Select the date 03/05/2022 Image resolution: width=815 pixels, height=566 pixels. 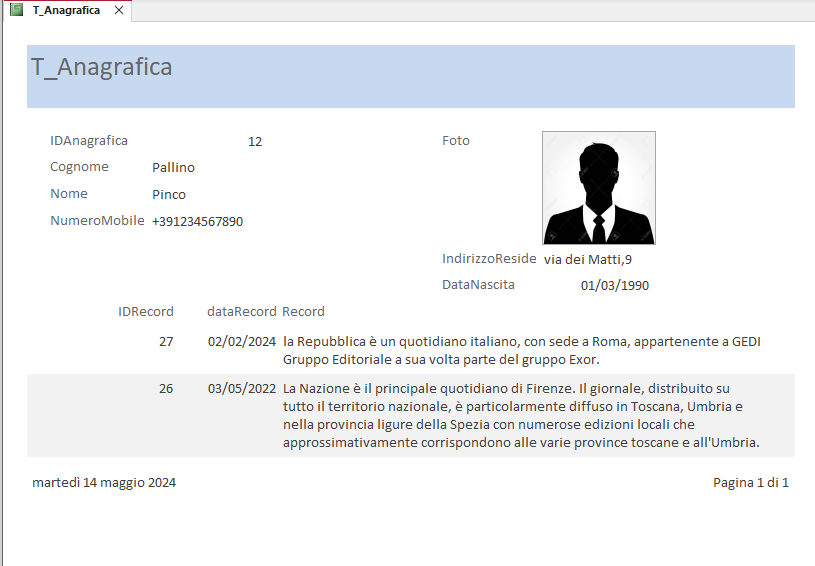point(242,388)
